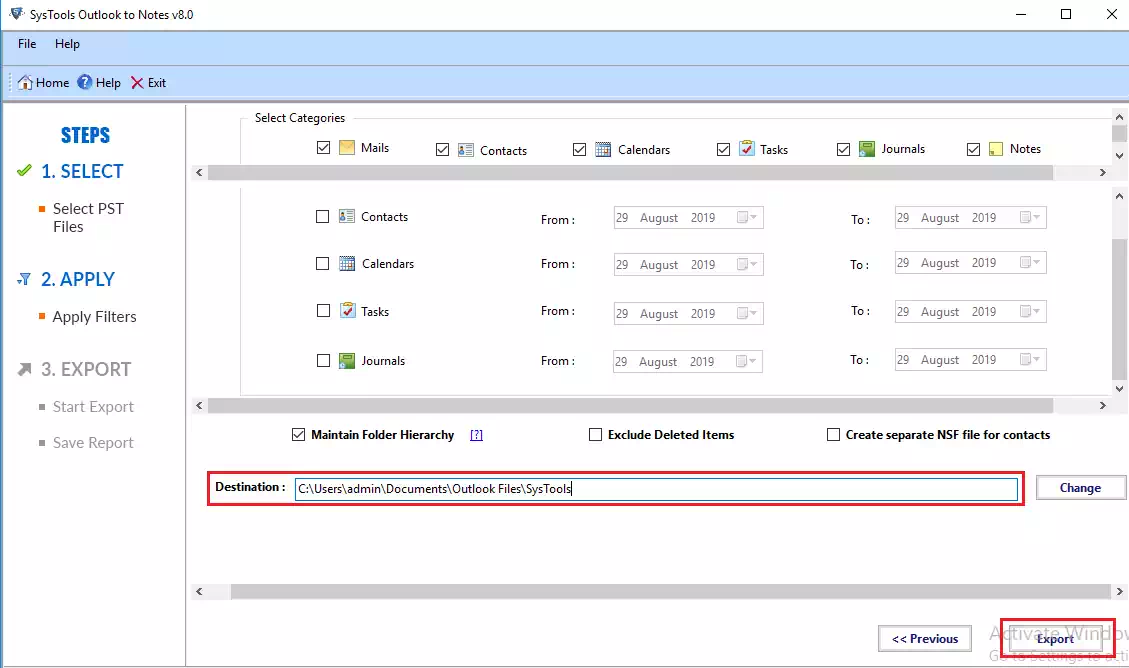
Task: Open Contacts From date picker dropdown
Action: coord(747,217)
